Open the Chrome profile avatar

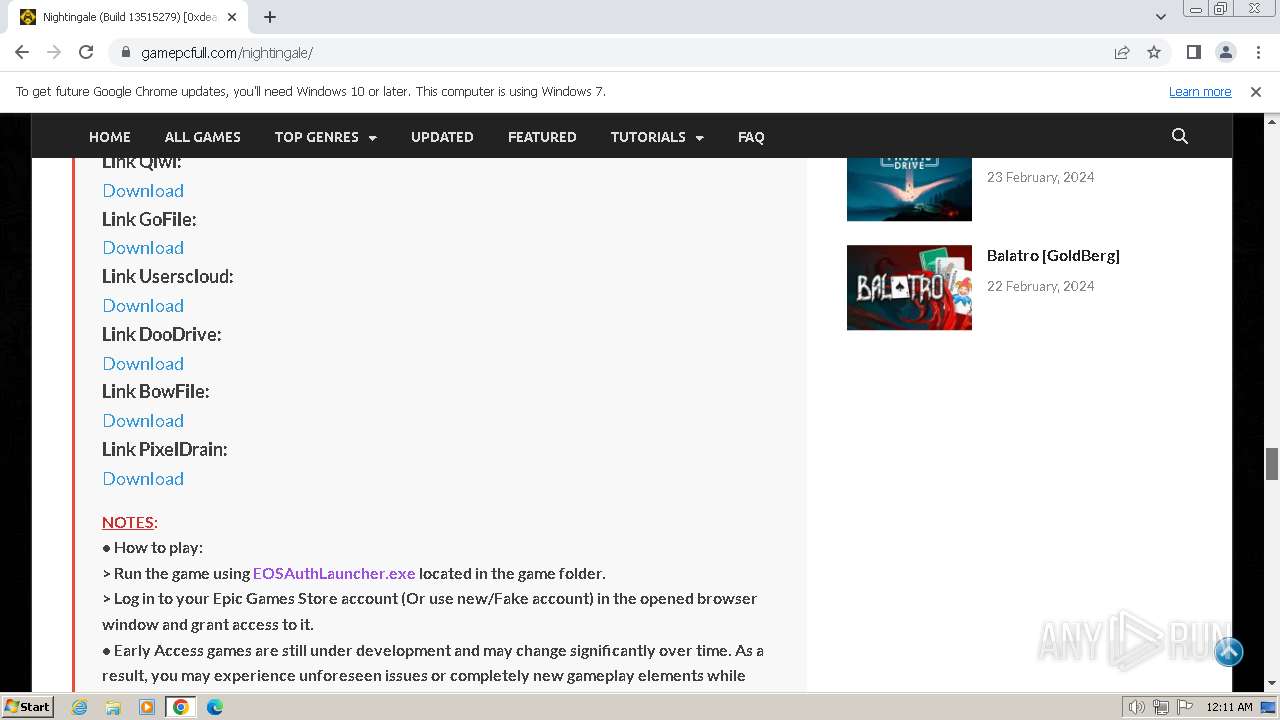coord(1225,53)
